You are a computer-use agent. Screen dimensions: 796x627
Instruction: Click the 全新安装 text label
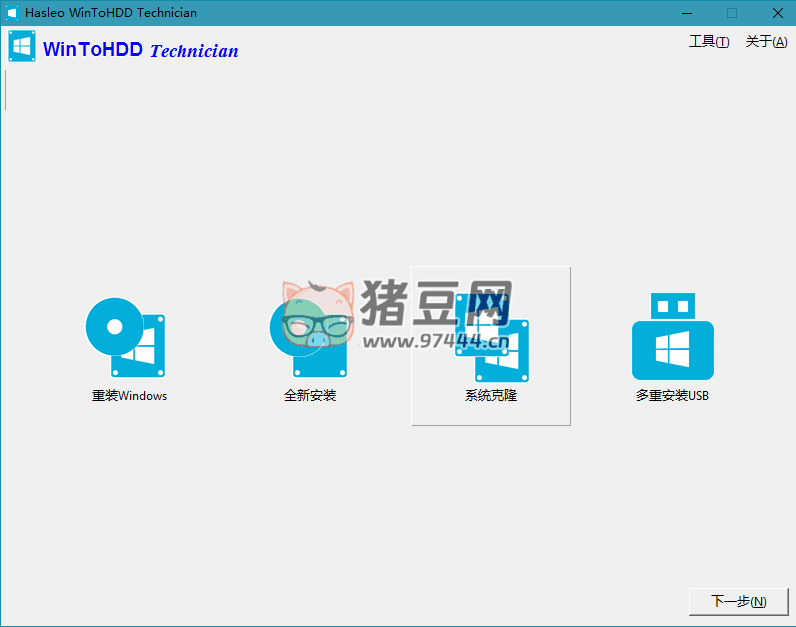point(310,395)
